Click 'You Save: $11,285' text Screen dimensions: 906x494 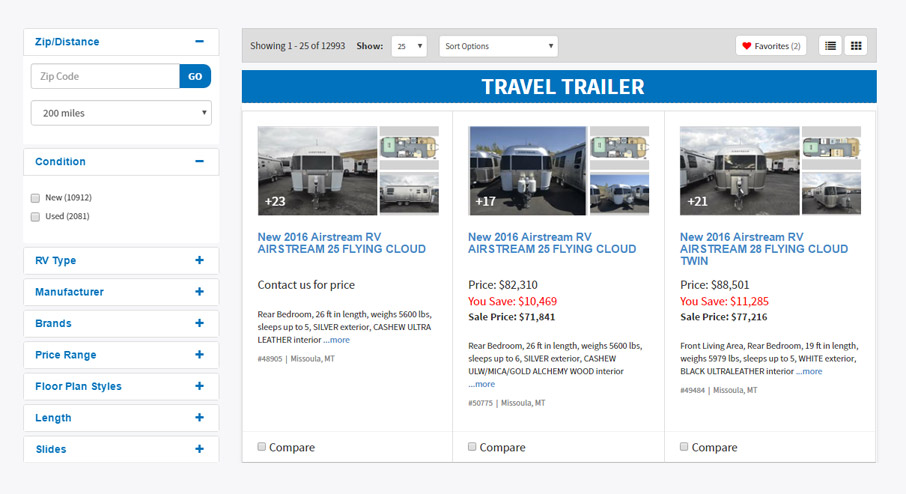(x=725, y=301)
